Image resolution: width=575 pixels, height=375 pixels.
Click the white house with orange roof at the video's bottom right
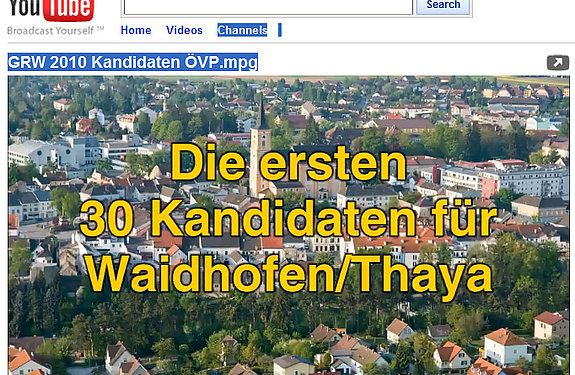[505, 347]
